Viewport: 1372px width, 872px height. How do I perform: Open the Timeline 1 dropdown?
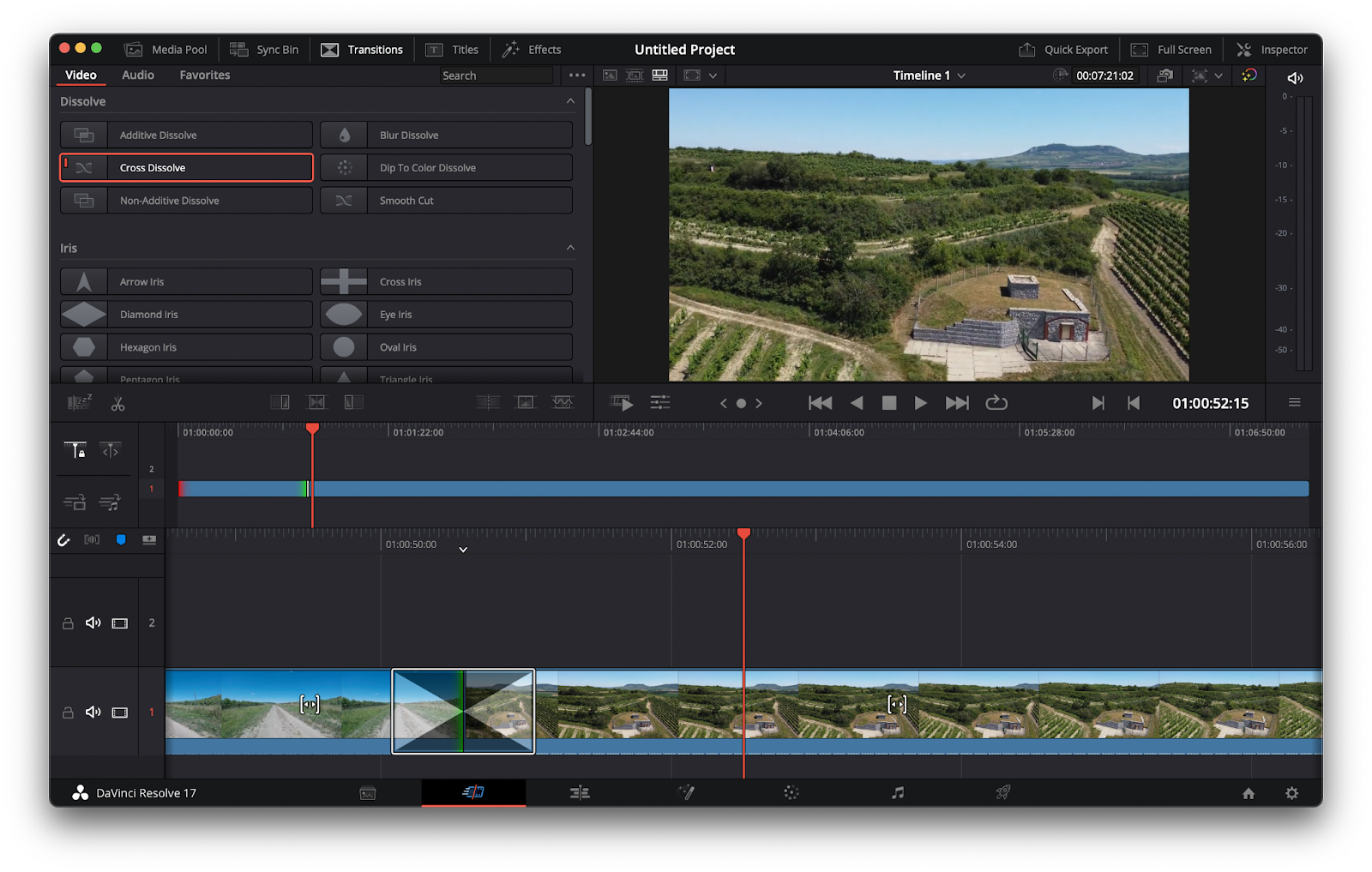tap(961, 75)
